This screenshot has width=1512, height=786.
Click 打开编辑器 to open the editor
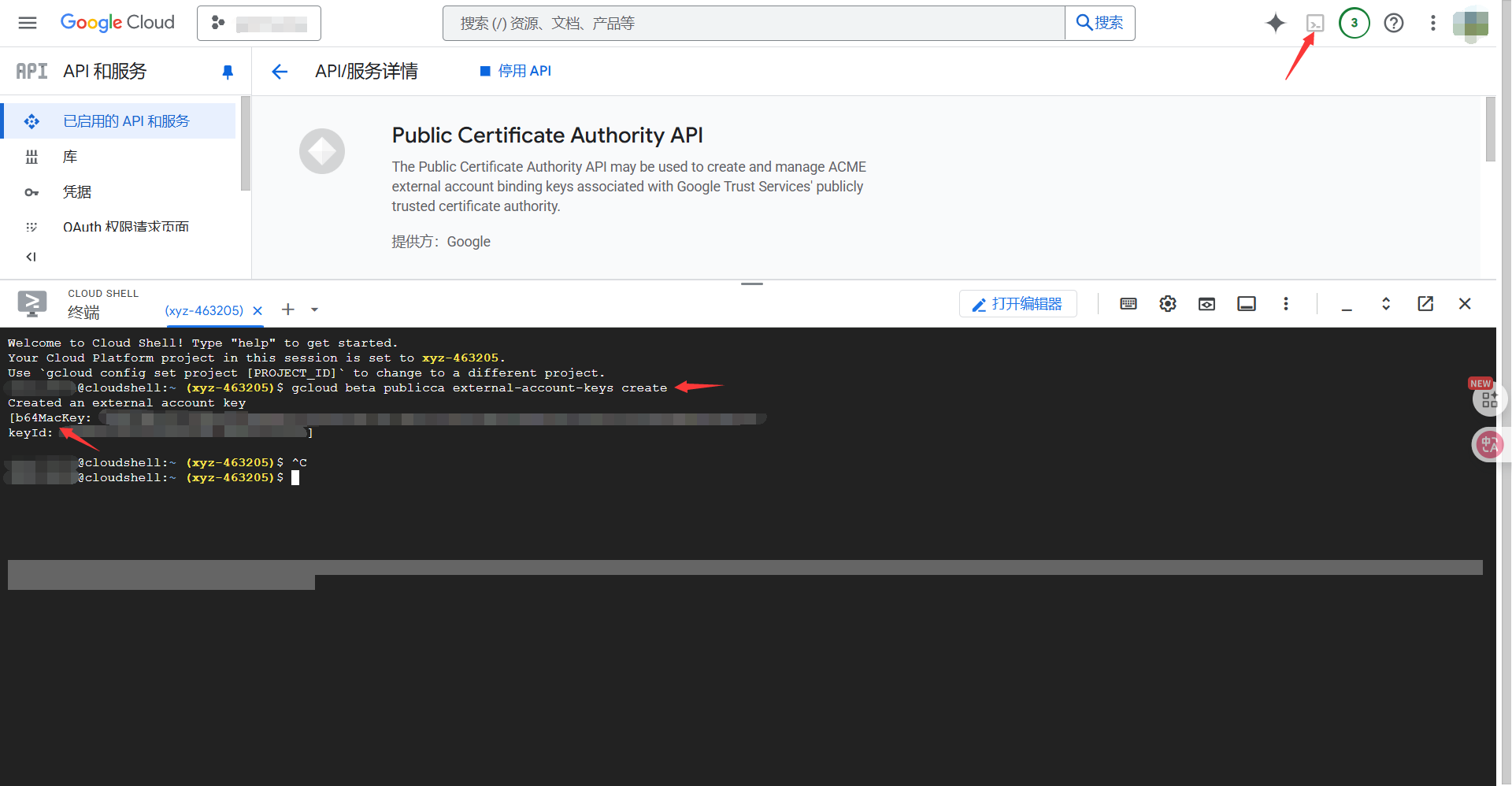(x=1017, y=304)
